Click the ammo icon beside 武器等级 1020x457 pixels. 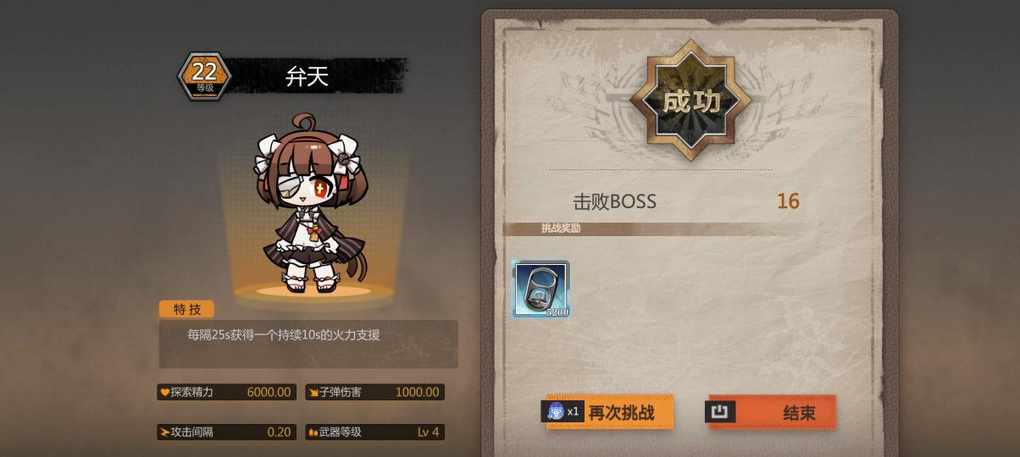(x=313, y=432)
